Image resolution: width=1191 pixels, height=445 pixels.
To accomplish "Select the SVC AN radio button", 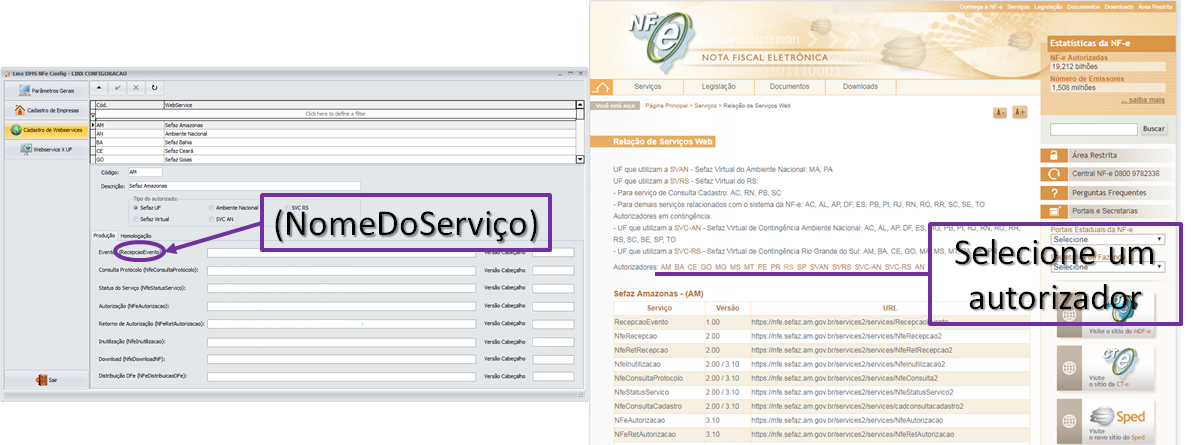I will coord(210,219).
